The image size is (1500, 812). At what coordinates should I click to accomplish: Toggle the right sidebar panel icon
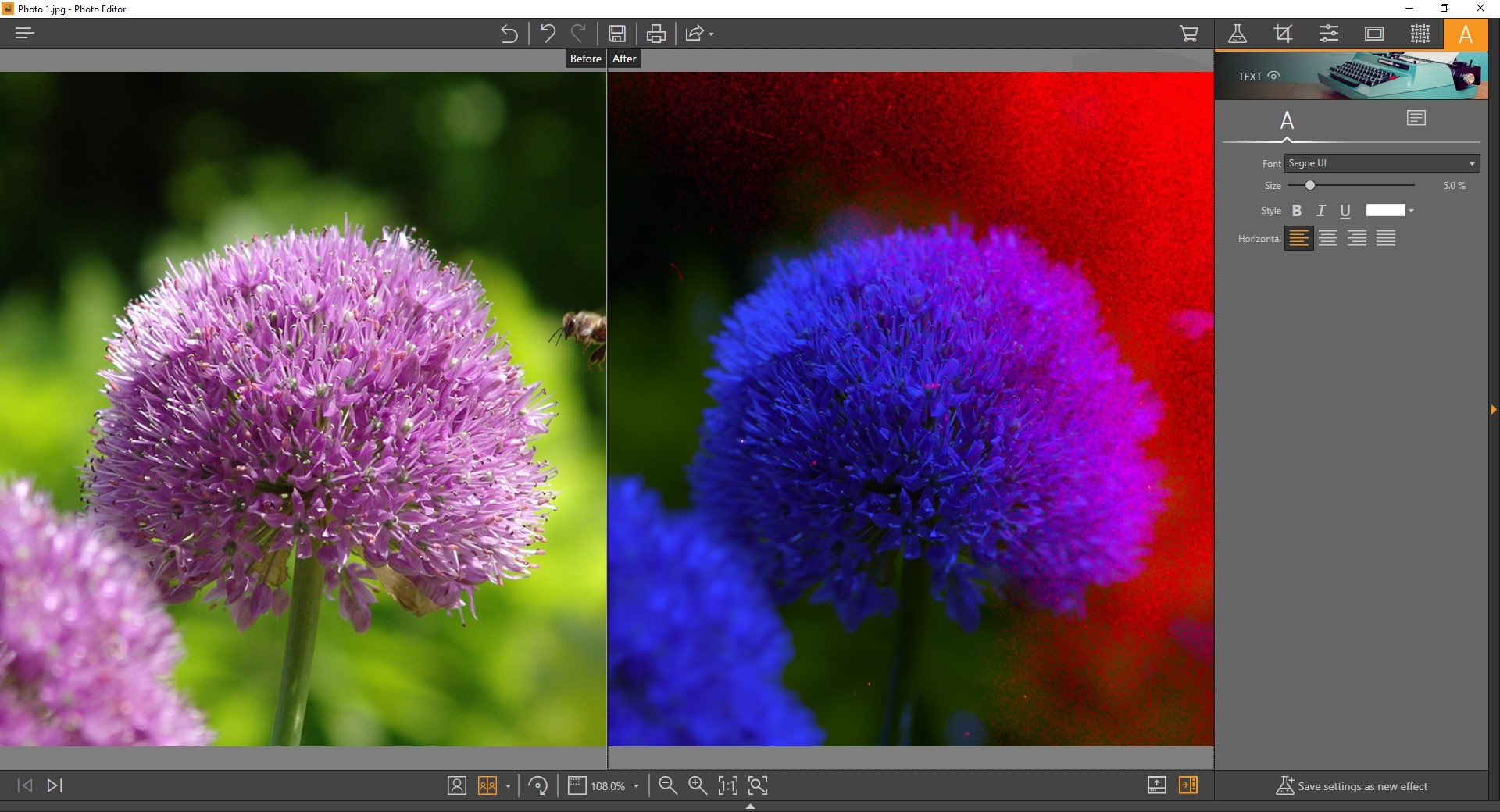pos(1188,785)
